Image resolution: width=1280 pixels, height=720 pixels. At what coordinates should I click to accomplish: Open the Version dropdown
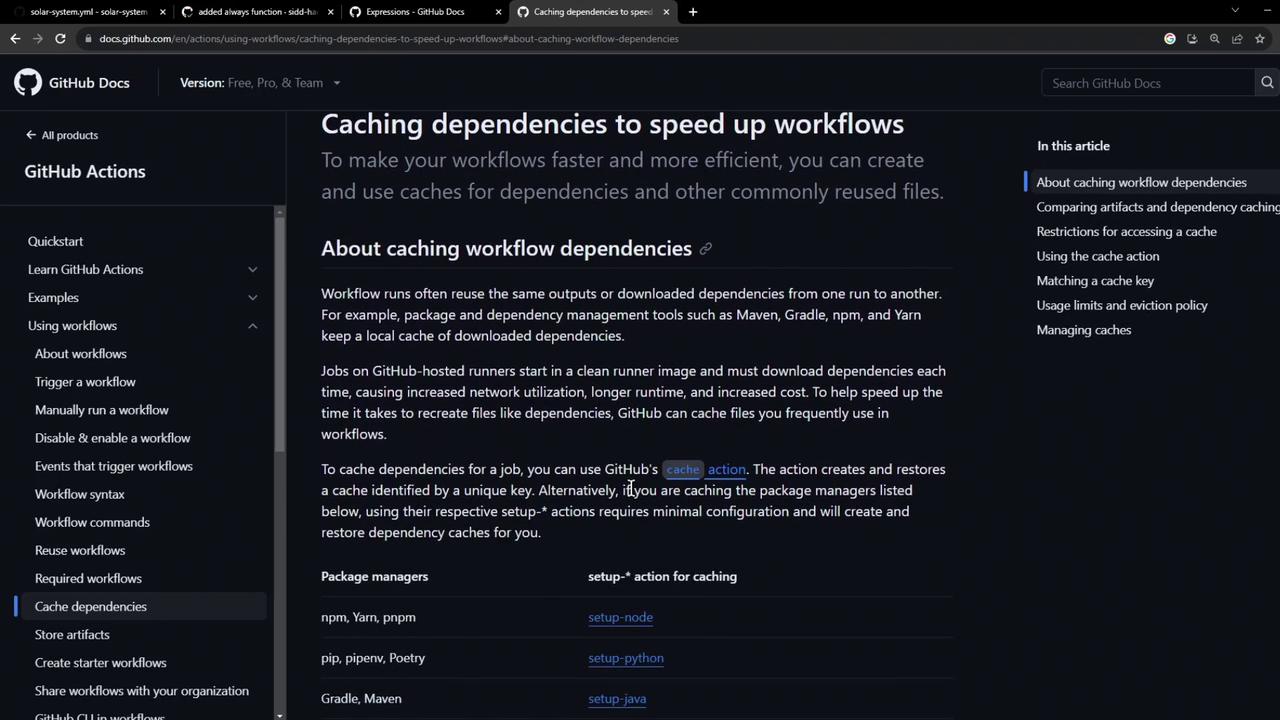pyautogui.click(x=260, y=83)
